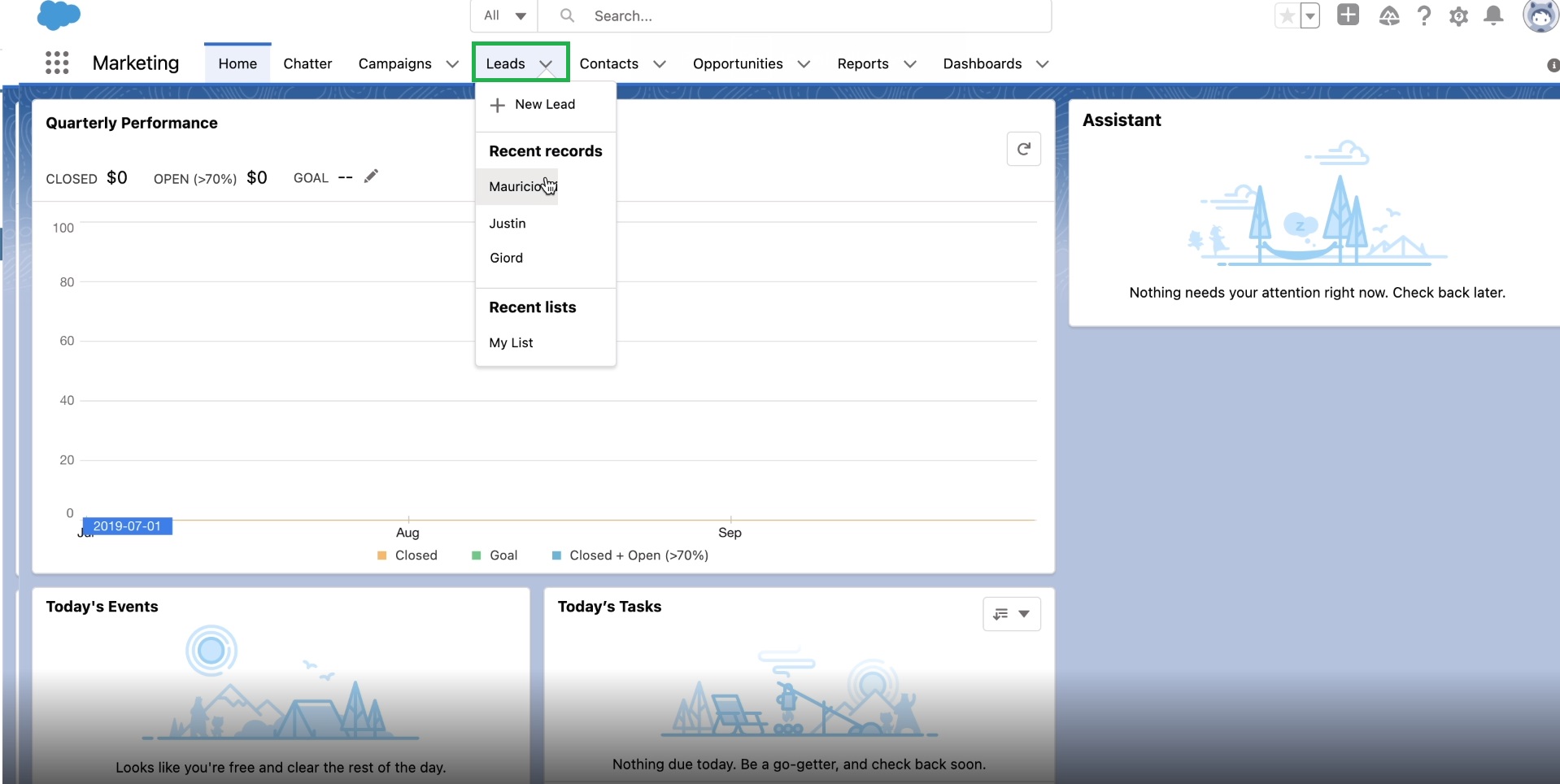Click the Salesforce cloud logo

(x=59, y=15)
